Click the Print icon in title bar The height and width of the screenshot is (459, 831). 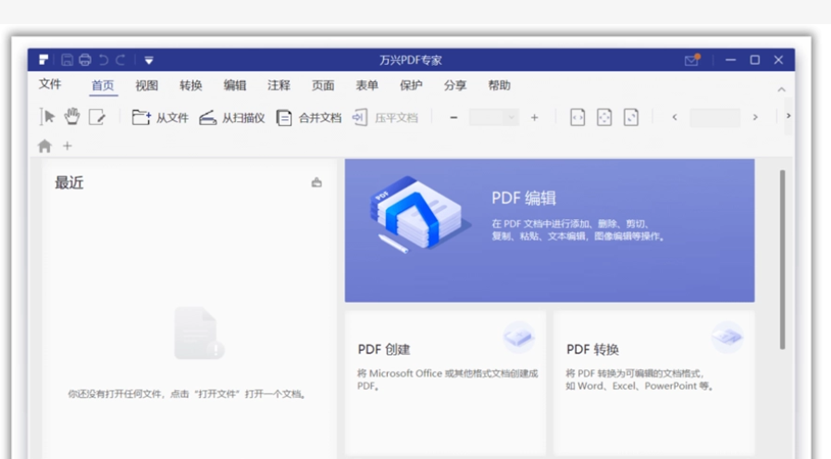[x=85, y=60]
